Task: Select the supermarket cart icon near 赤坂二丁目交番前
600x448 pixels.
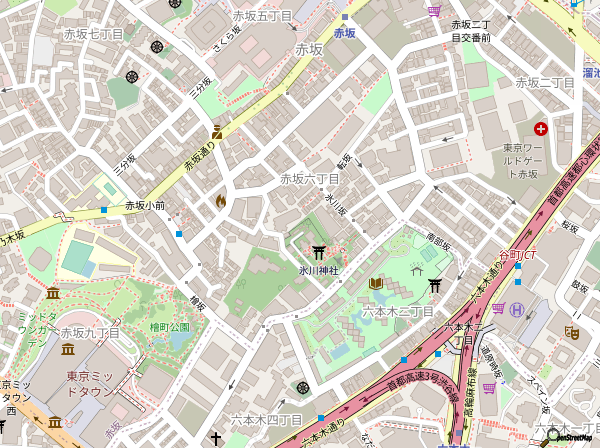Action: (x=434, y=11)
